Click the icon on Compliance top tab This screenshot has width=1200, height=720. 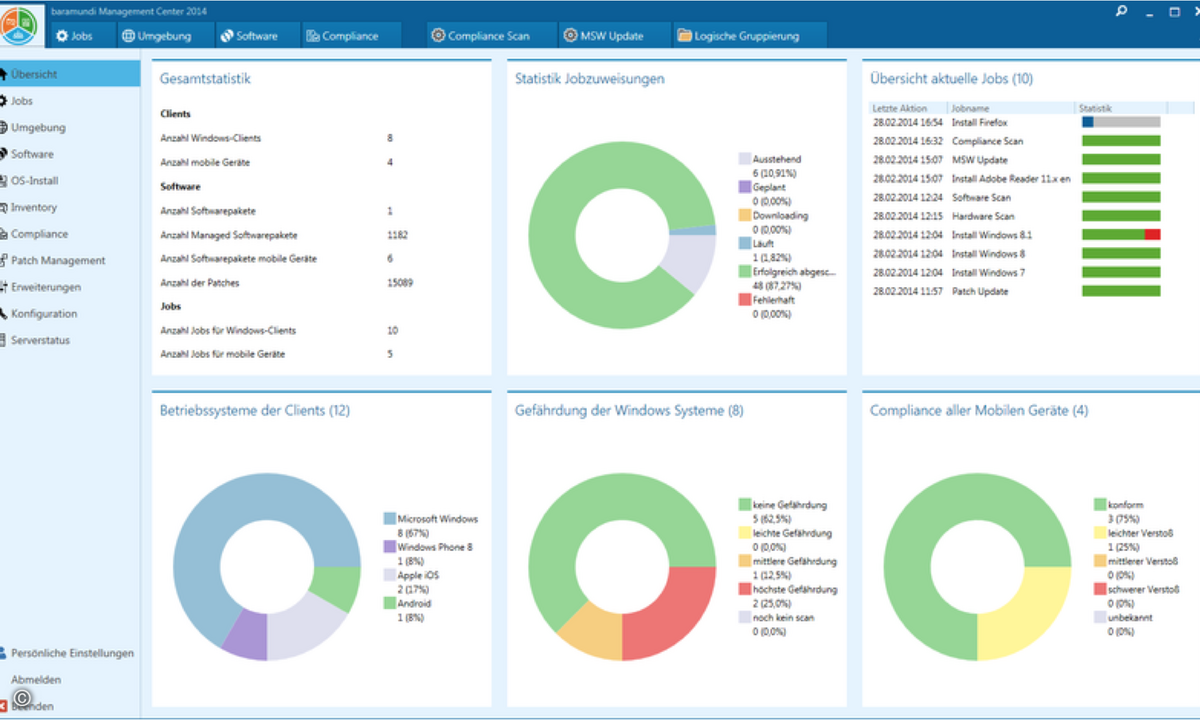312,36
